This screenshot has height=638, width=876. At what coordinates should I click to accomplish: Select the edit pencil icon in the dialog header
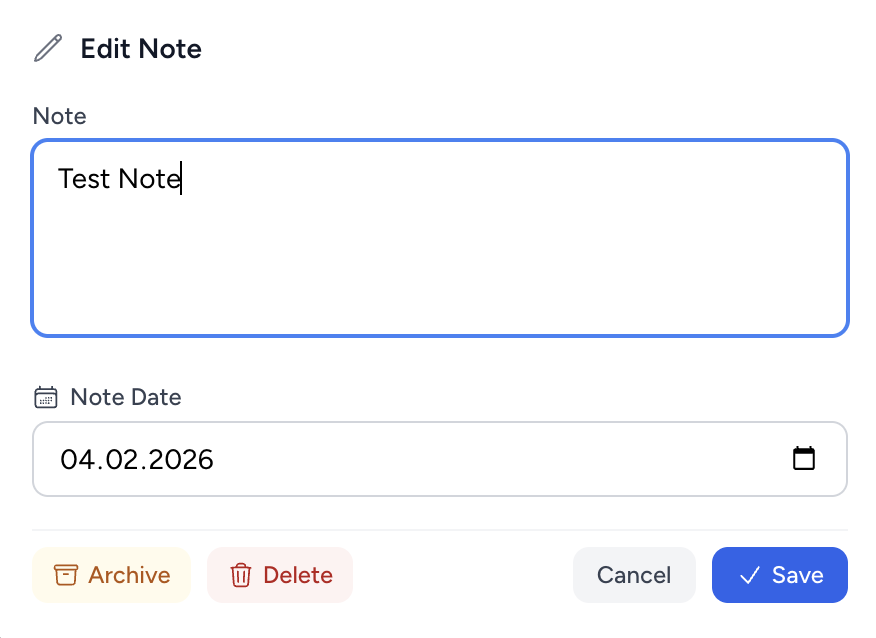46,48
